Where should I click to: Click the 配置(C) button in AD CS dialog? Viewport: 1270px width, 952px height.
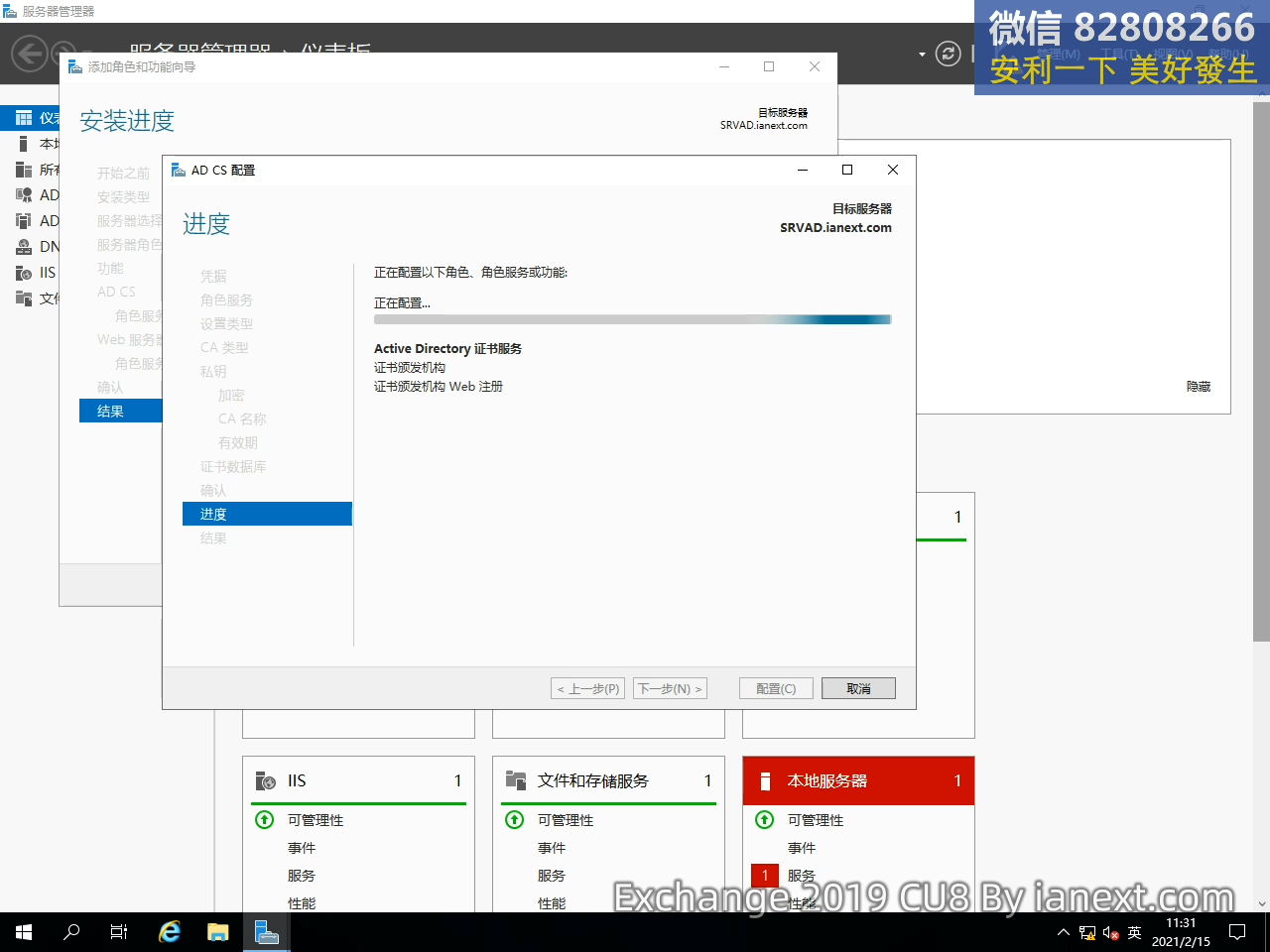[776, 688]
